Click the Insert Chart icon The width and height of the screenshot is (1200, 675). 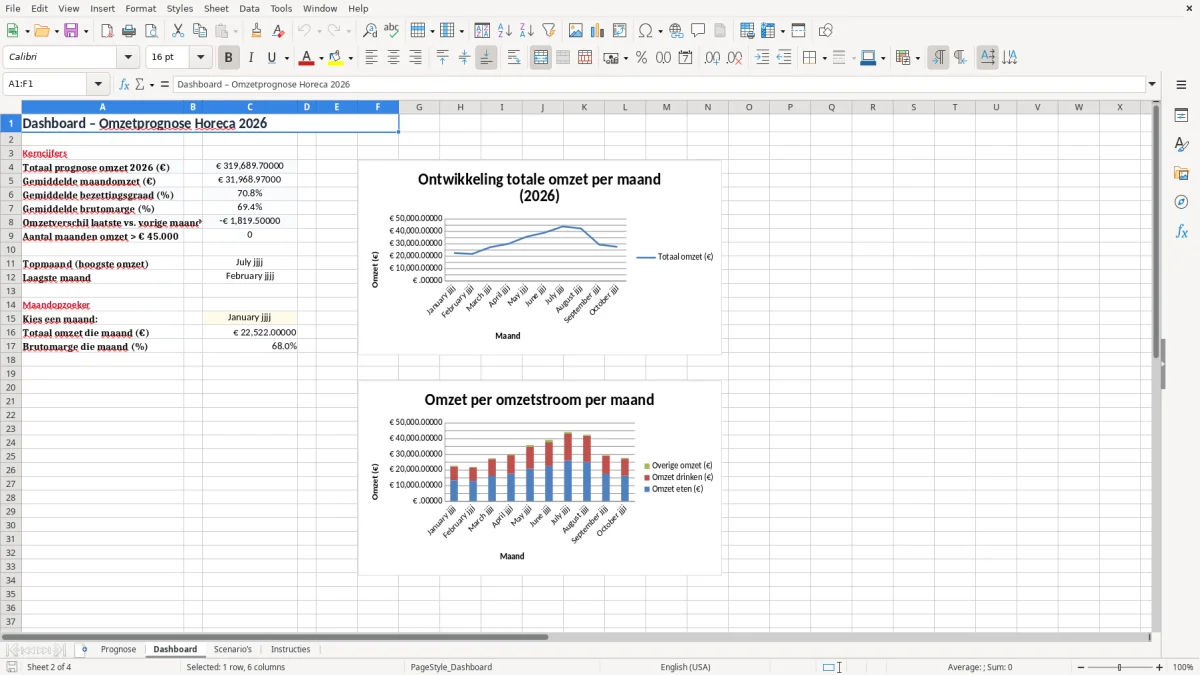point(598,31)
